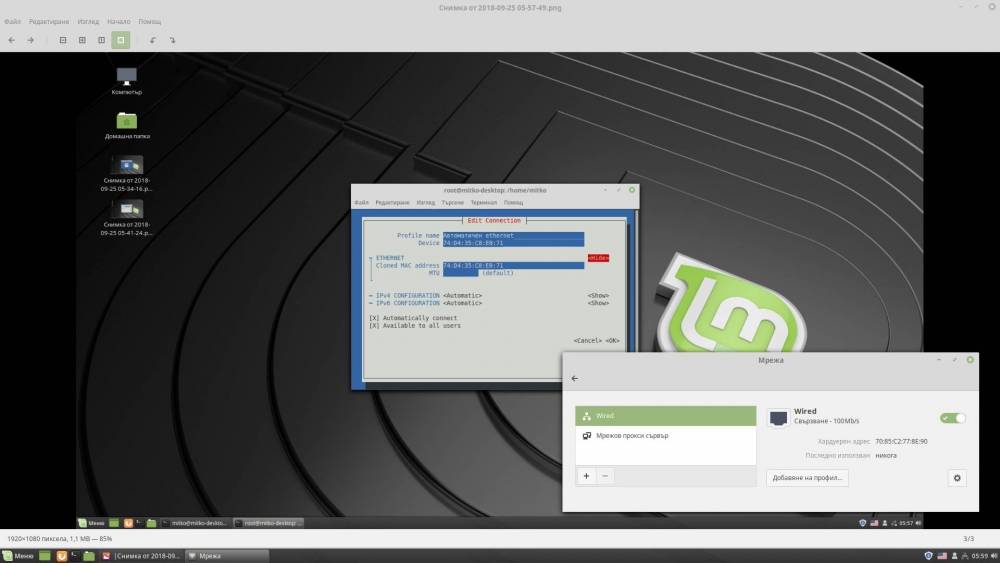Open the Меню button on the bottom panel
This screenshot has height=563, width=1000.
pos(18,556)
